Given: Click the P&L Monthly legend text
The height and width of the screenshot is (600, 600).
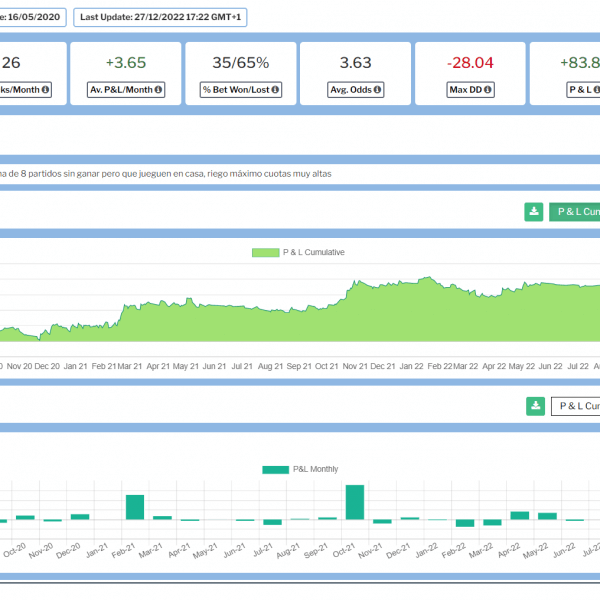Looking at the screenshot, I should [x=316, y=469].
